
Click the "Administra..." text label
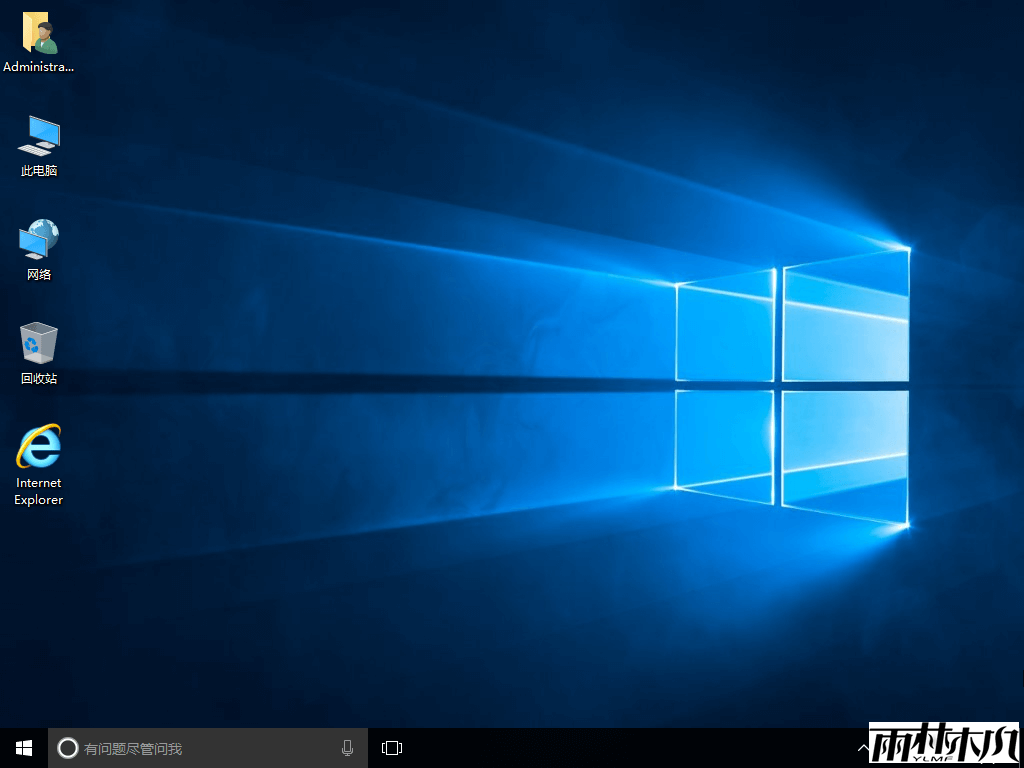click(39, 67)
